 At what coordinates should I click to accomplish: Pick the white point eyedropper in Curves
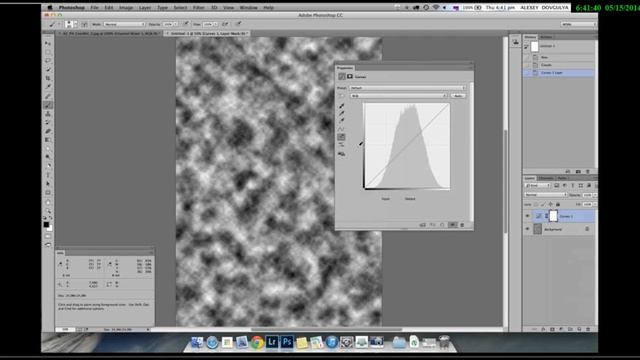(x=342, y=121)
